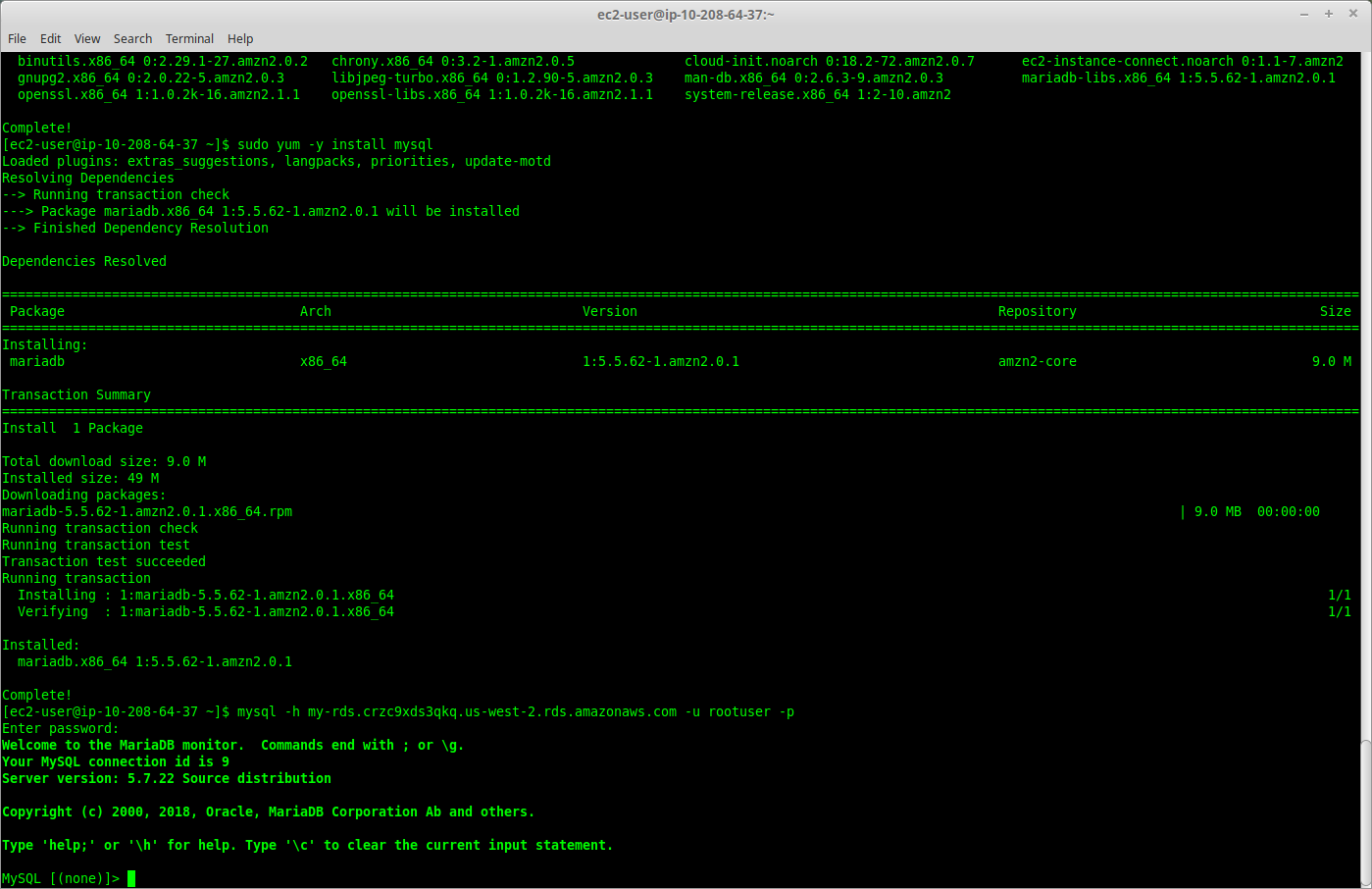1372x889 pixels.
Task: Click 'chrony.x86_64' package entry
Action: (453, 61)
